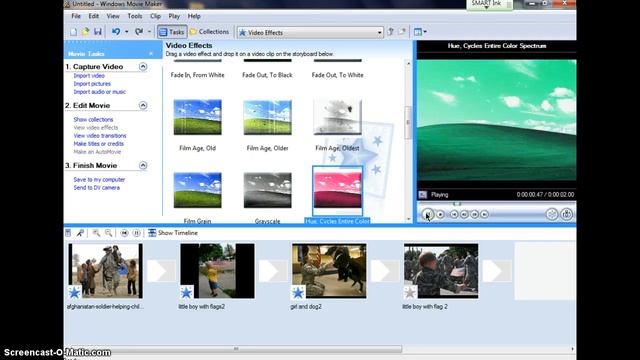Toggle the Tasks pane button

[172, 32]
